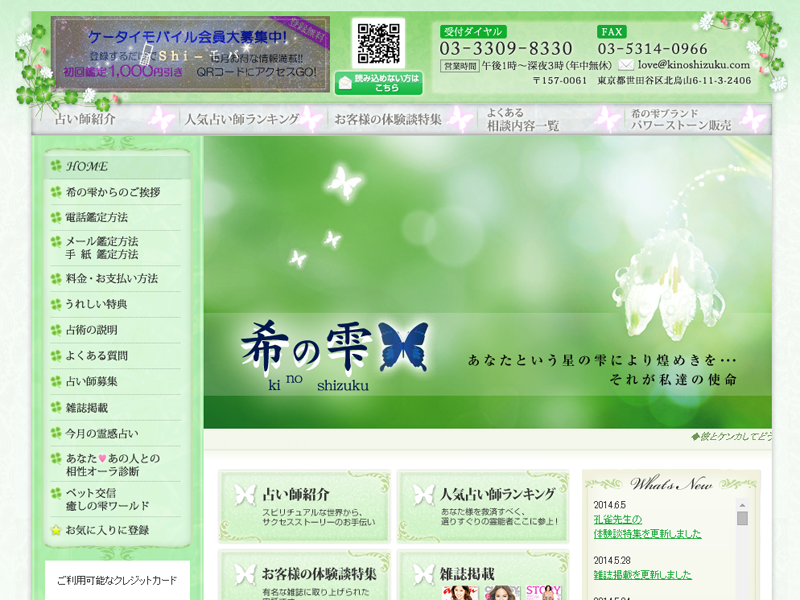Click the clover icon beside よくある質問
Viewport: 800px width, 600px height.
[56, 356]
